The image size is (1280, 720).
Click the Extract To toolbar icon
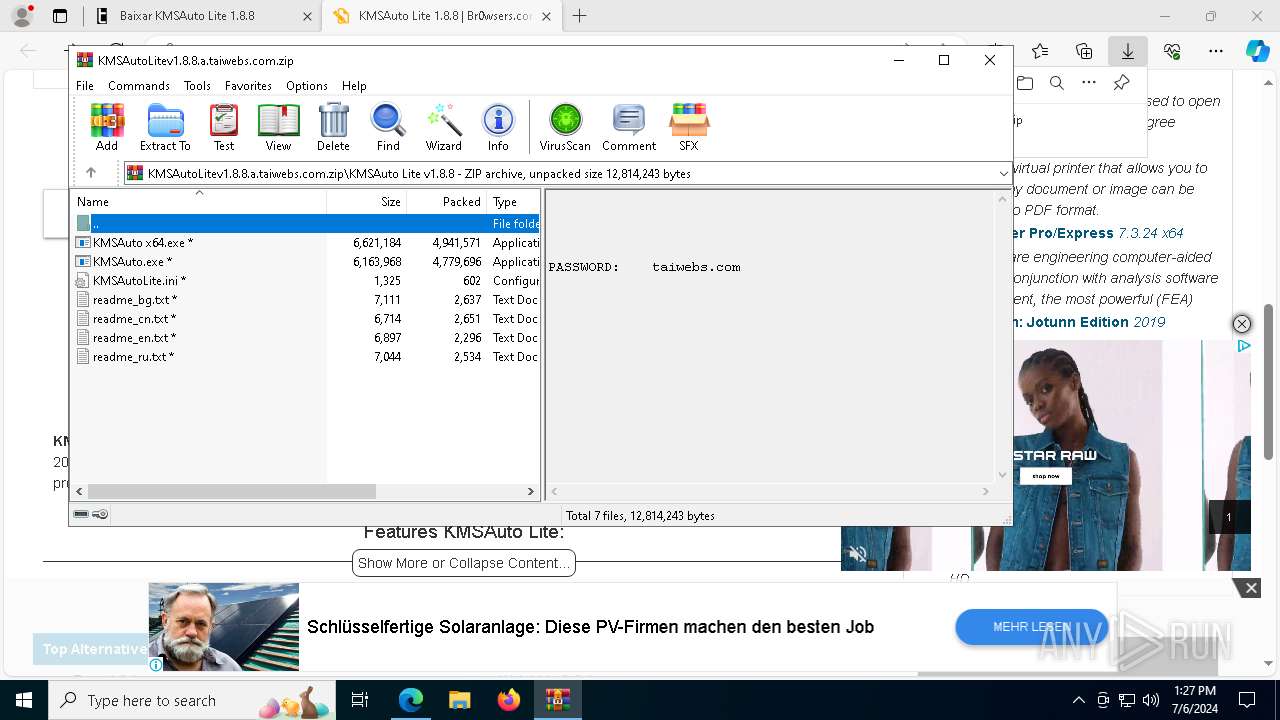pyautogui.click(x=165, y=127)
